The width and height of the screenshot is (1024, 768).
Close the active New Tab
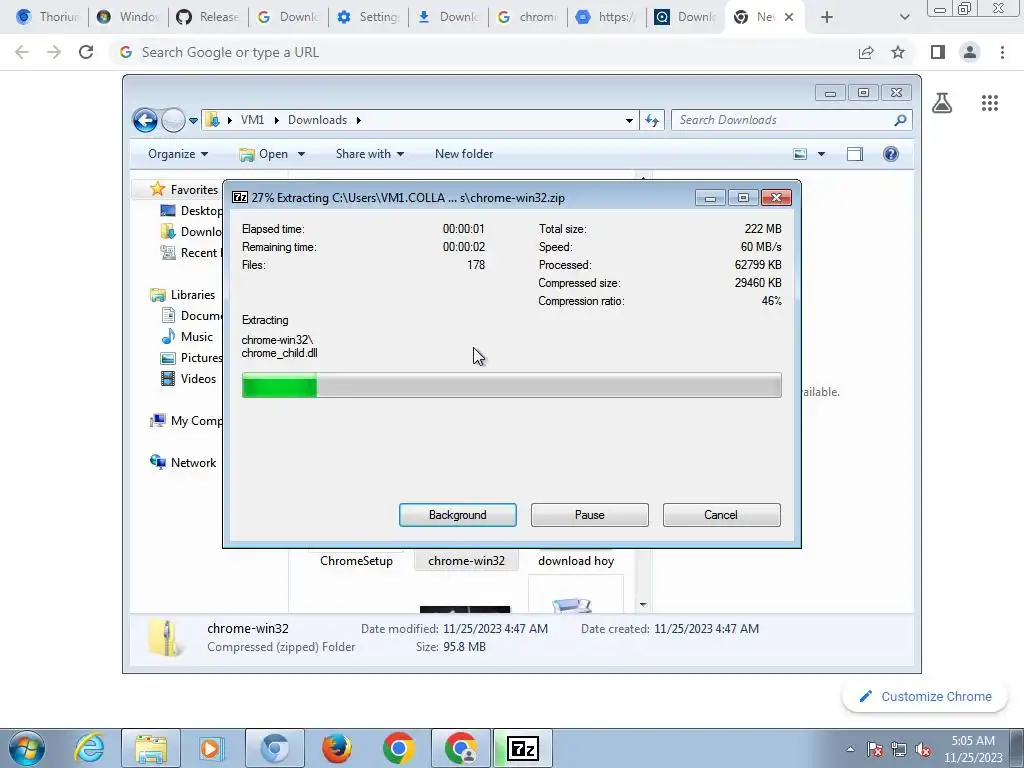tap(789, 17)
